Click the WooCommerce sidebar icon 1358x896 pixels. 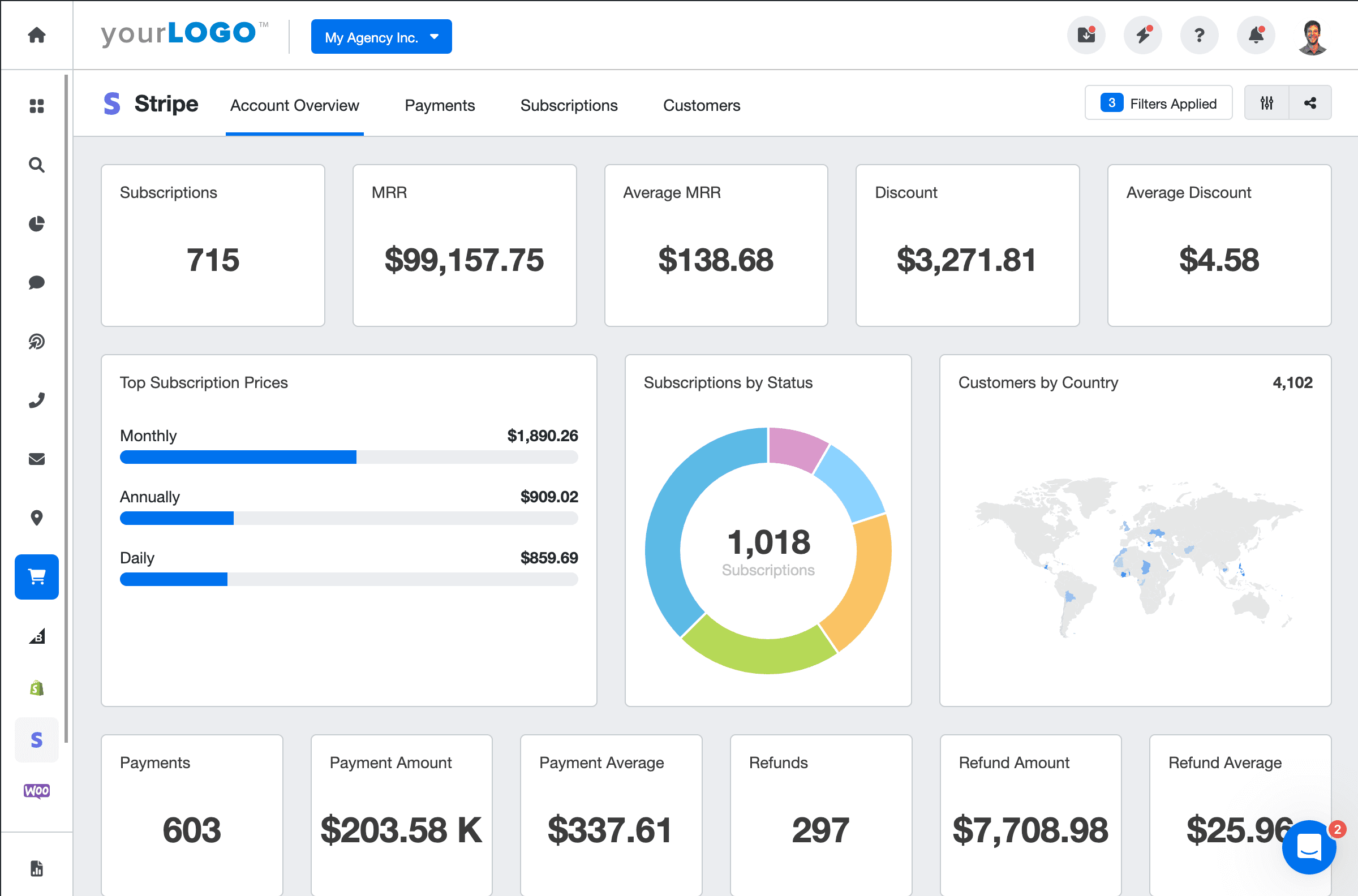tap(37, 791)
